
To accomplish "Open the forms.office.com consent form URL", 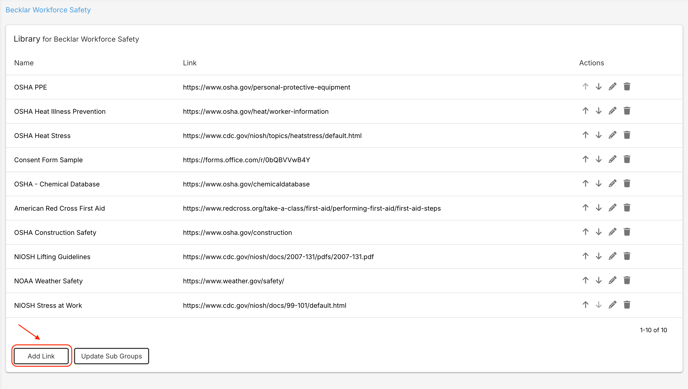I will point(246,160).
